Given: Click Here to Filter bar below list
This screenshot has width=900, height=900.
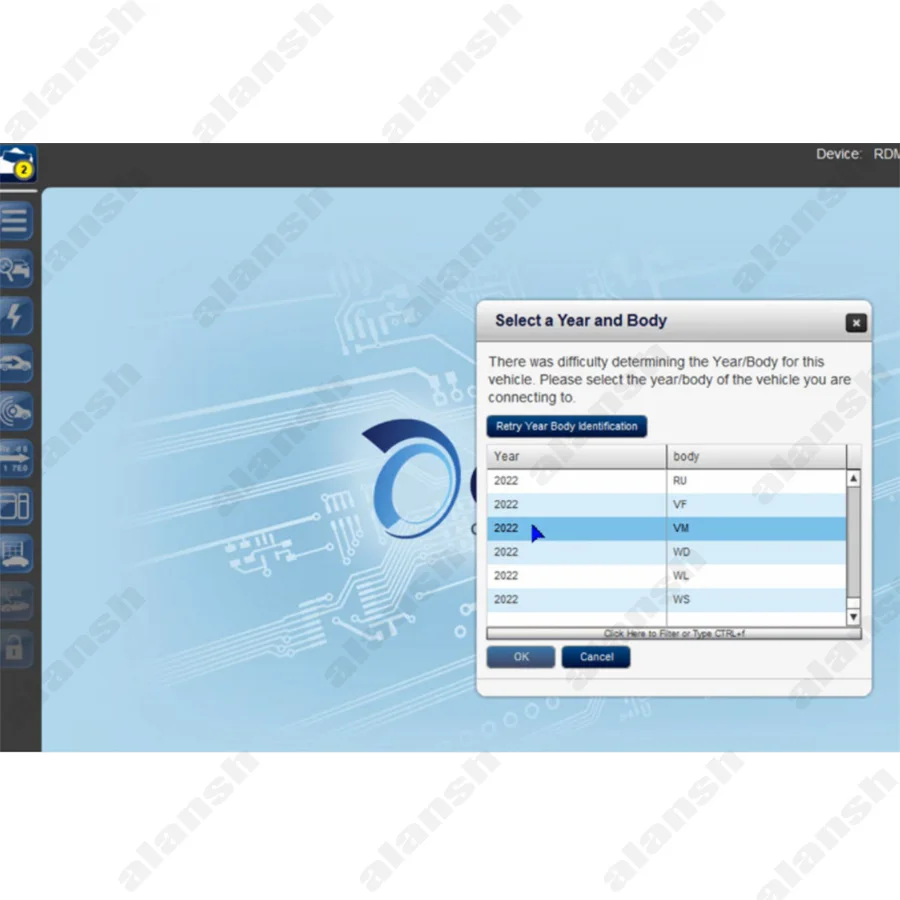Looking at the screenshot, I should (x=674, y=633).
